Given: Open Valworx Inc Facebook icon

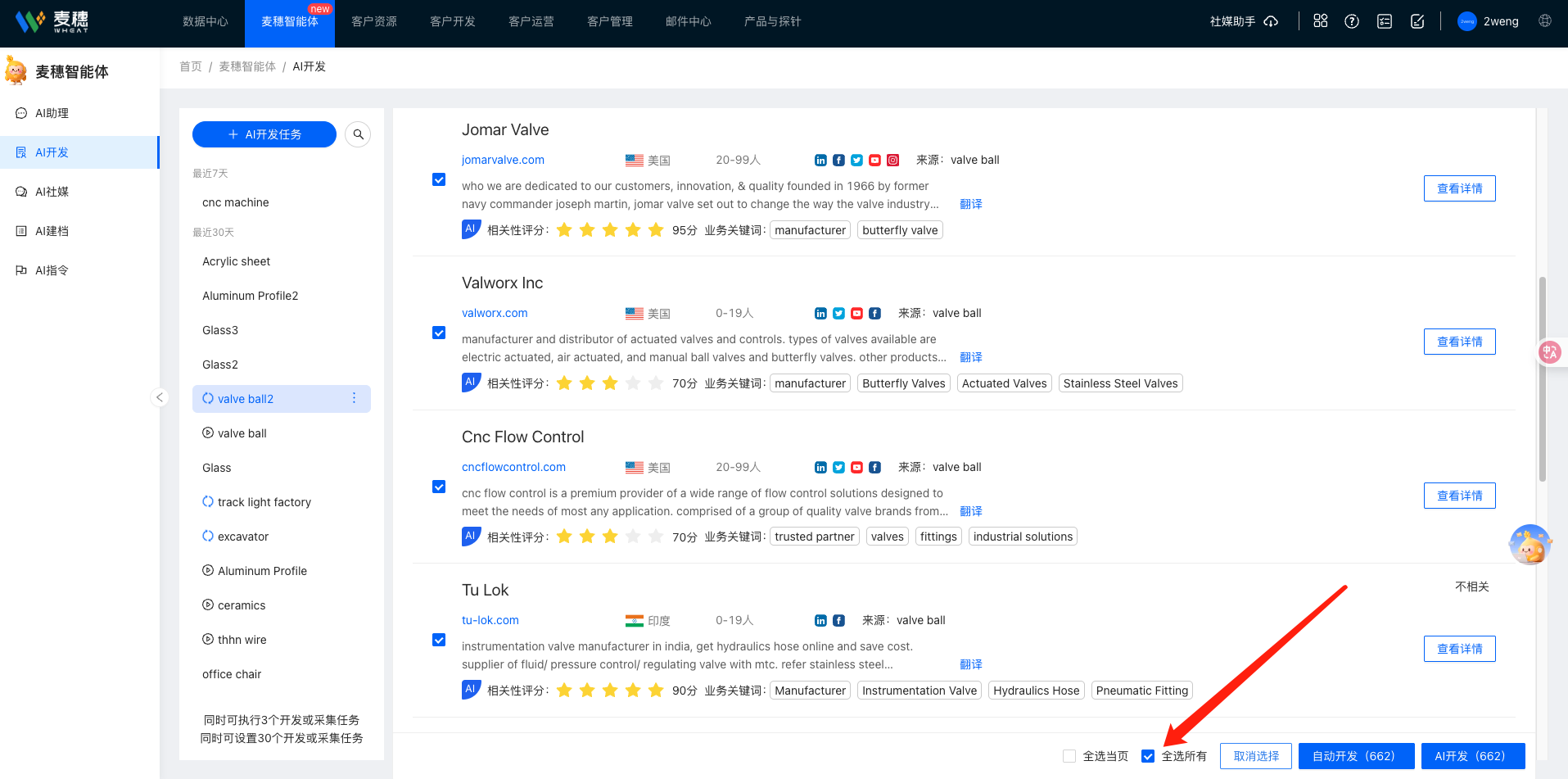Looking at the screenshot, I should tap(874, 314).
